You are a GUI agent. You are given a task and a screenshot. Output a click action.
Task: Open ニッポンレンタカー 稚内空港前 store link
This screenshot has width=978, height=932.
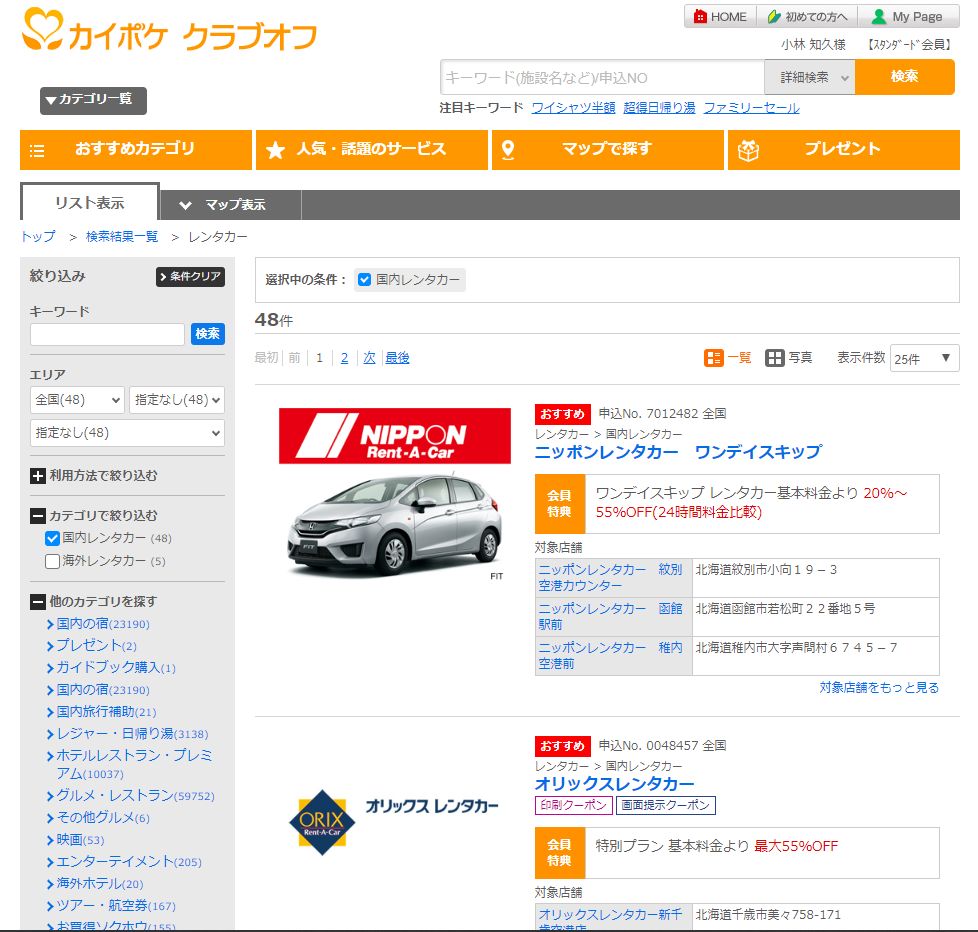(610, 656)
